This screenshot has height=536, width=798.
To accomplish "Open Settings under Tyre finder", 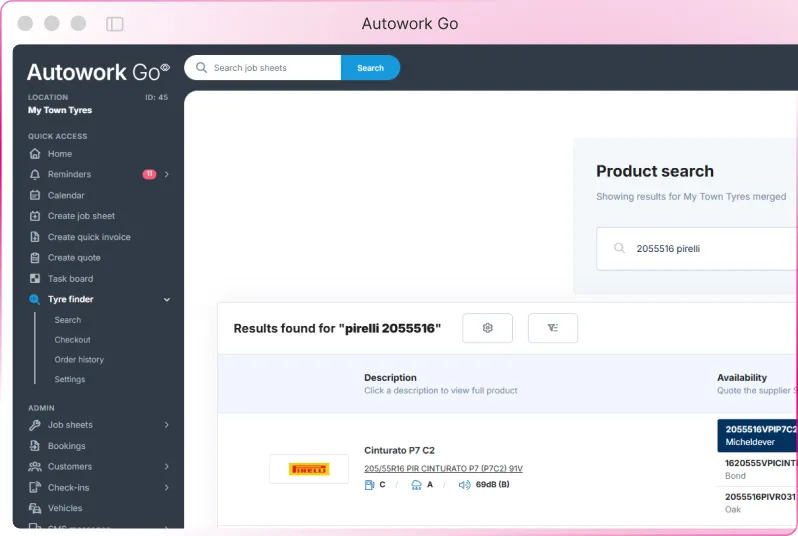I will [70, 379].
